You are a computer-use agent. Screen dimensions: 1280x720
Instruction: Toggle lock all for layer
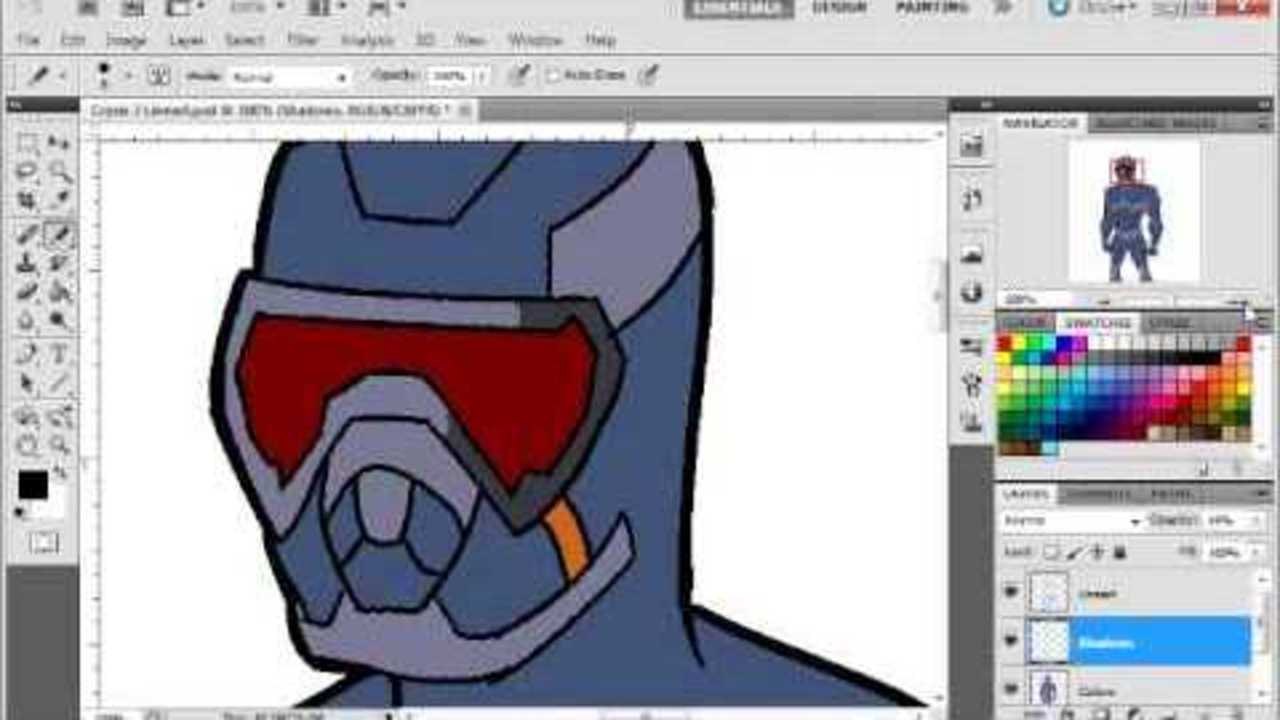(1120, 551)
